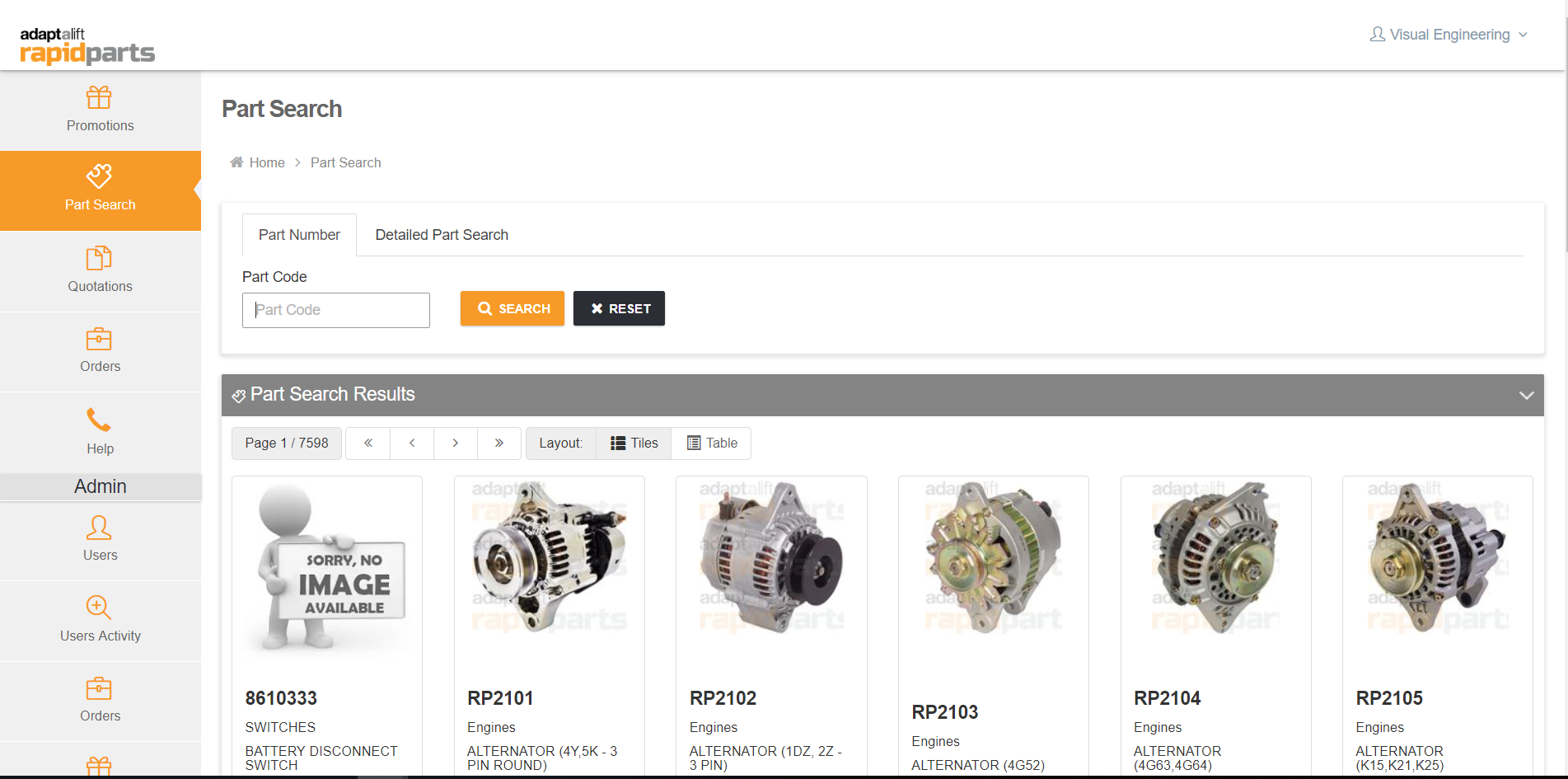1568x779 pixels.
Task: Switch to the Part Number tab
Action: click(x=299, y=235)
